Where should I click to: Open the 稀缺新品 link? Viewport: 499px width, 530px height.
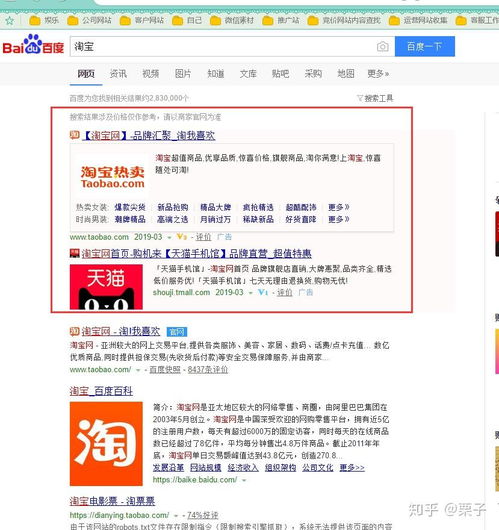tap(258, 219)
